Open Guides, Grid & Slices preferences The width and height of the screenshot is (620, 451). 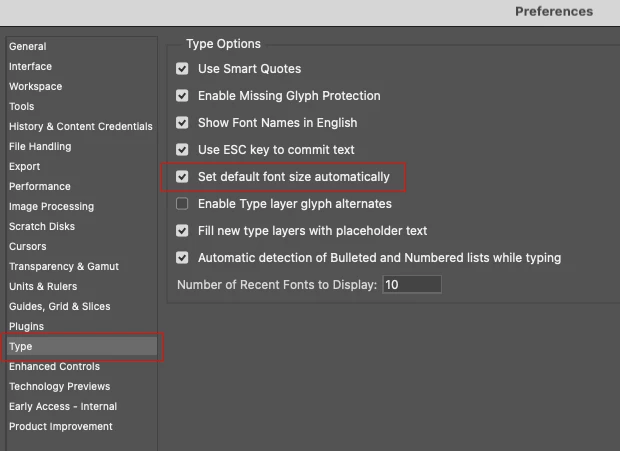[60, 306]
